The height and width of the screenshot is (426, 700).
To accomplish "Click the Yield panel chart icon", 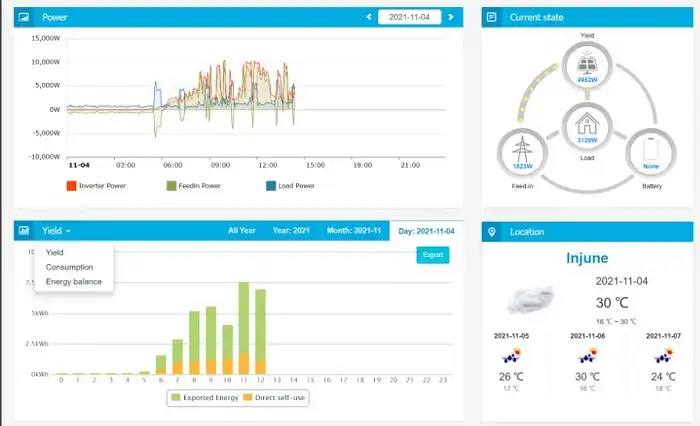I will (x=24, y=231).
